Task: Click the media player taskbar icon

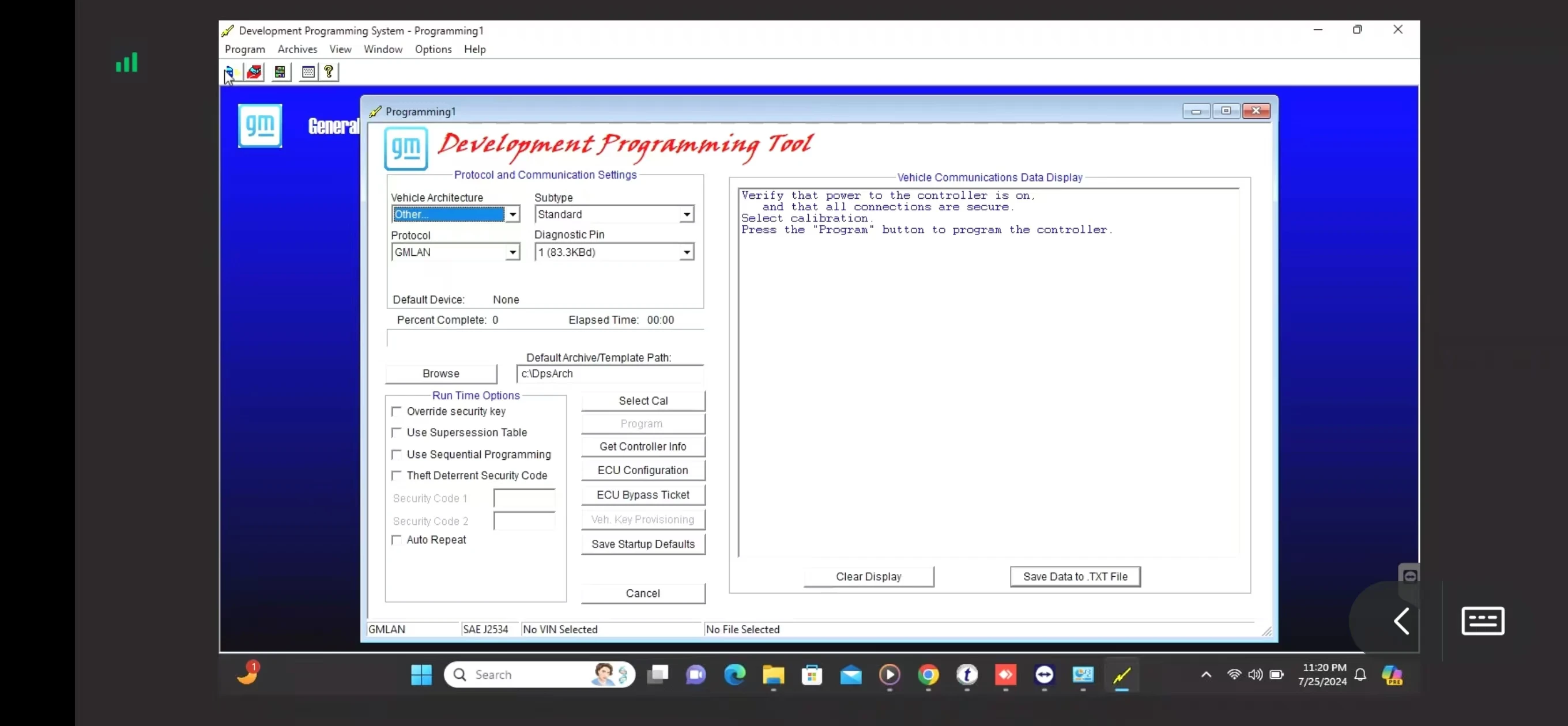Action: pyautogui.click(x=889, y=674)
